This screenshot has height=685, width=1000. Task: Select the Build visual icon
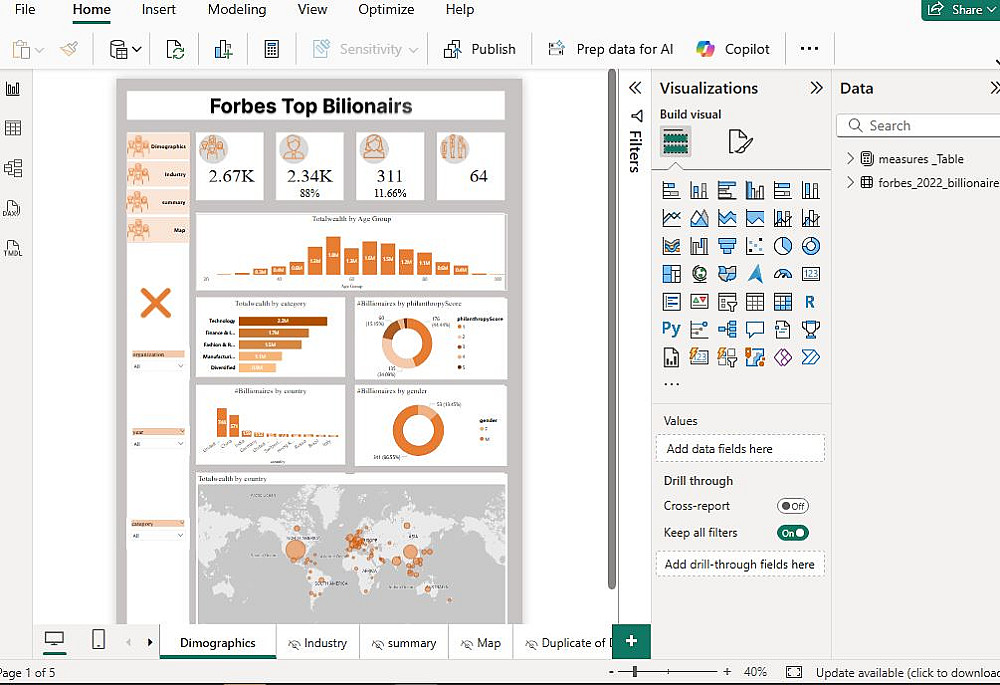[x=675, y=142]
